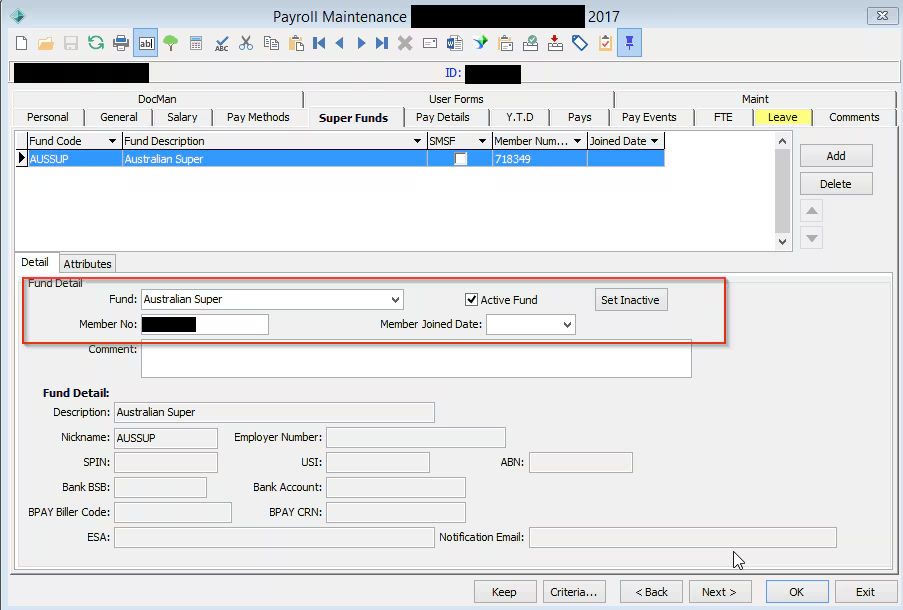Click the tray with green check icon
This screenshot has height=610, width=903.
click(530, 43)
